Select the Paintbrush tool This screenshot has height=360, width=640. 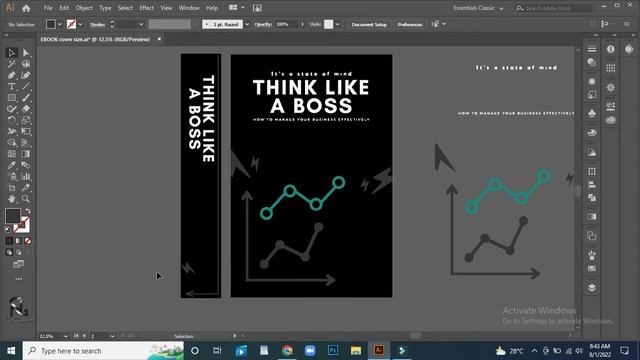click(26, 98)
